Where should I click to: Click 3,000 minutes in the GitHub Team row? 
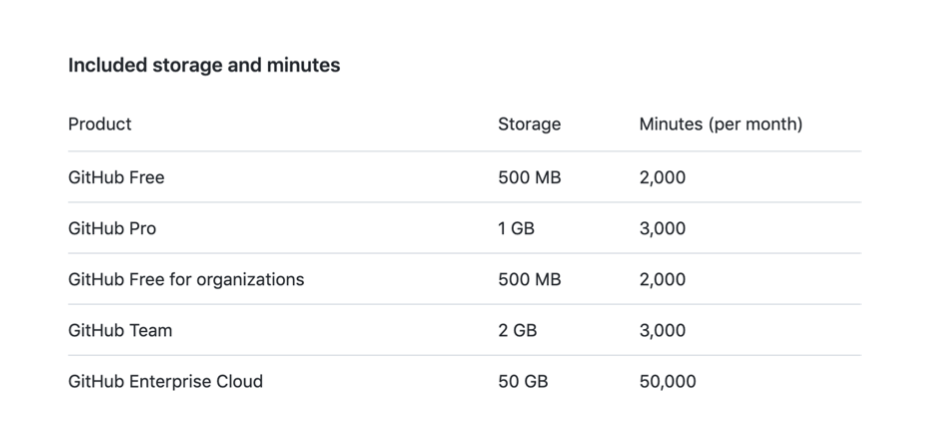[x=662, y=331]
